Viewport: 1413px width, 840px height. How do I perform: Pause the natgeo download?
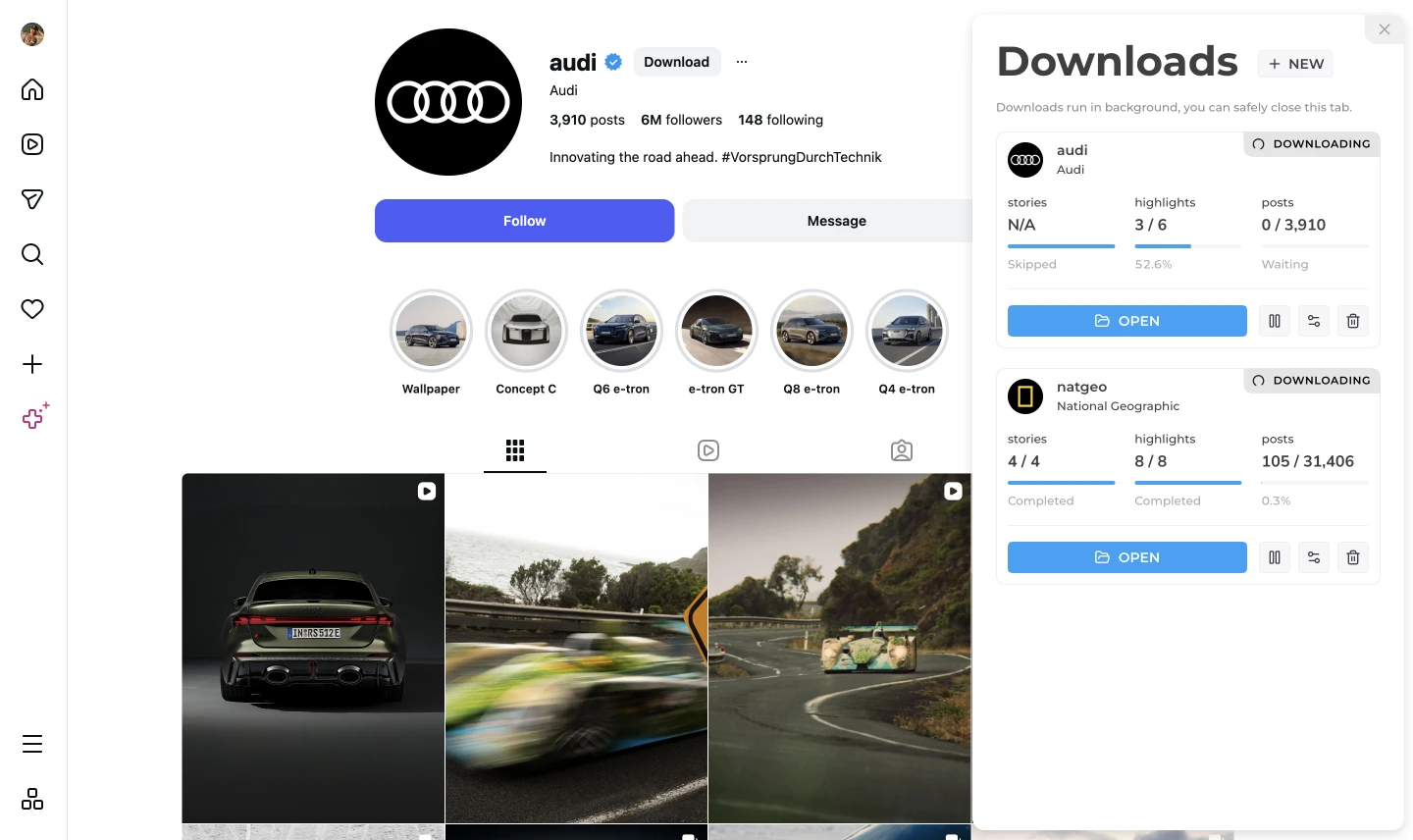pos(1275,557)
